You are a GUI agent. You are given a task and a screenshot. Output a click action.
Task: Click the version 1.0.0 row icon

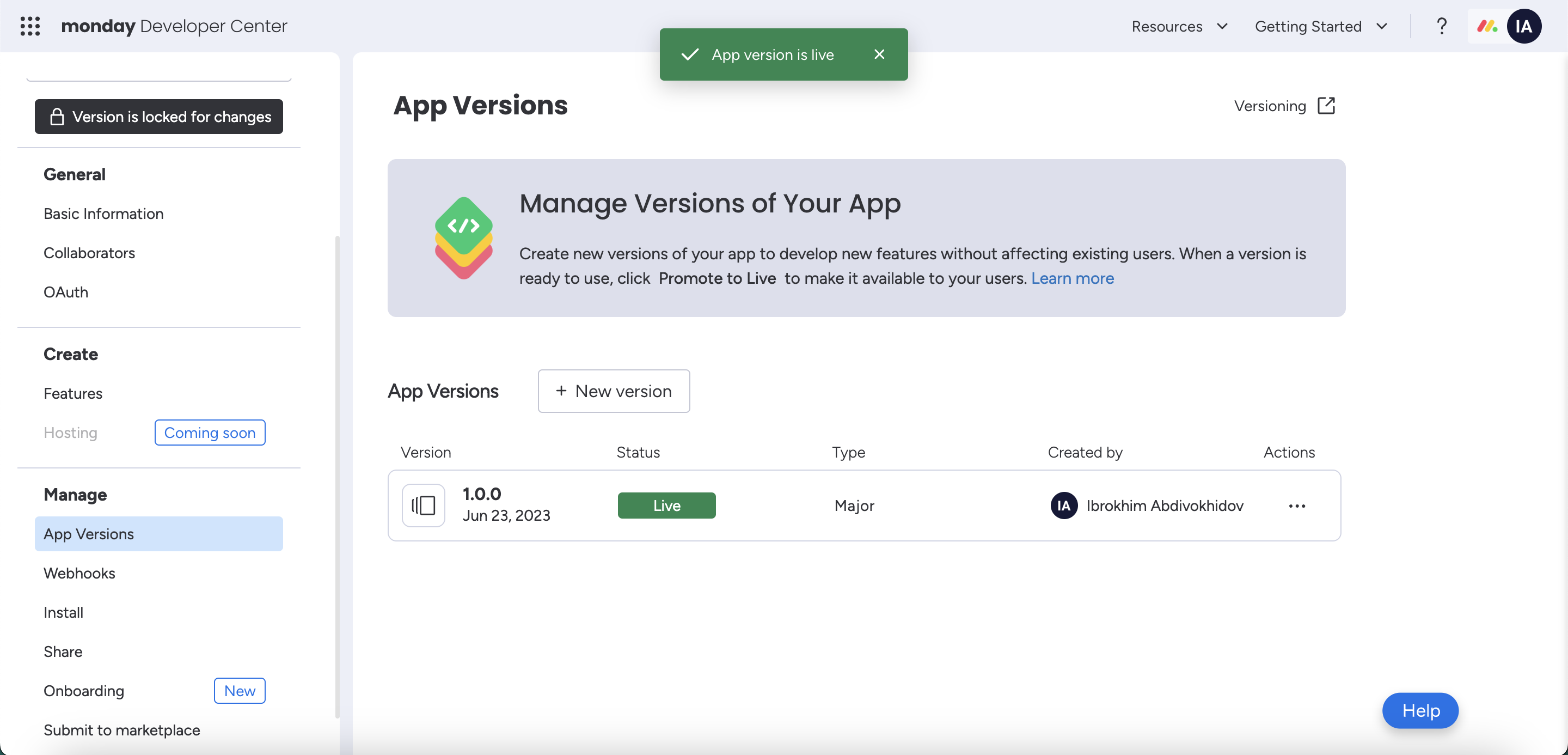pyautogui.click(x=424, y=506)
